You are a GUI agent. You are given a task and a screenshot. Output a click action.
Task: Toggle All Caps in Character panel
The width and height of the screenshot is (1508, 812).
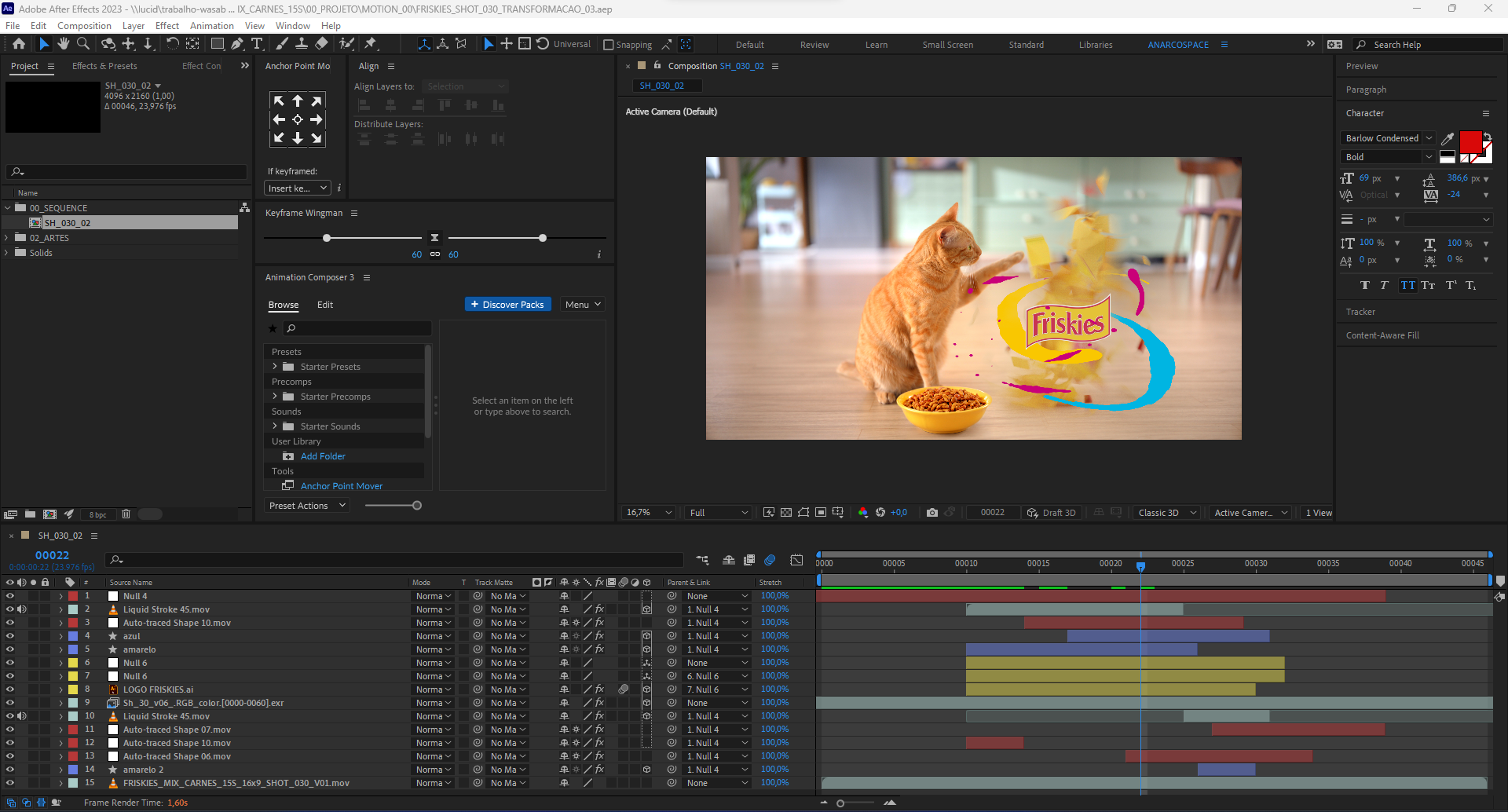click(1407, 285)
